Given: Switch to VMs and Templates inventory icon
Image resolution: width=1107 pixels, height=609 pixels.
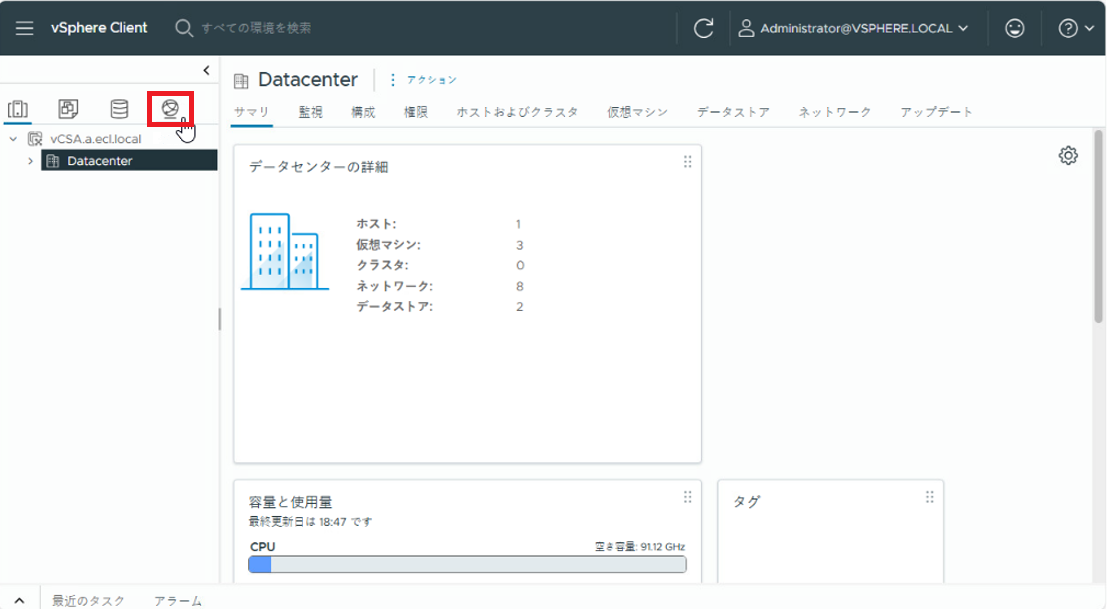Looking at the screenshot, I should pos(68,108).
